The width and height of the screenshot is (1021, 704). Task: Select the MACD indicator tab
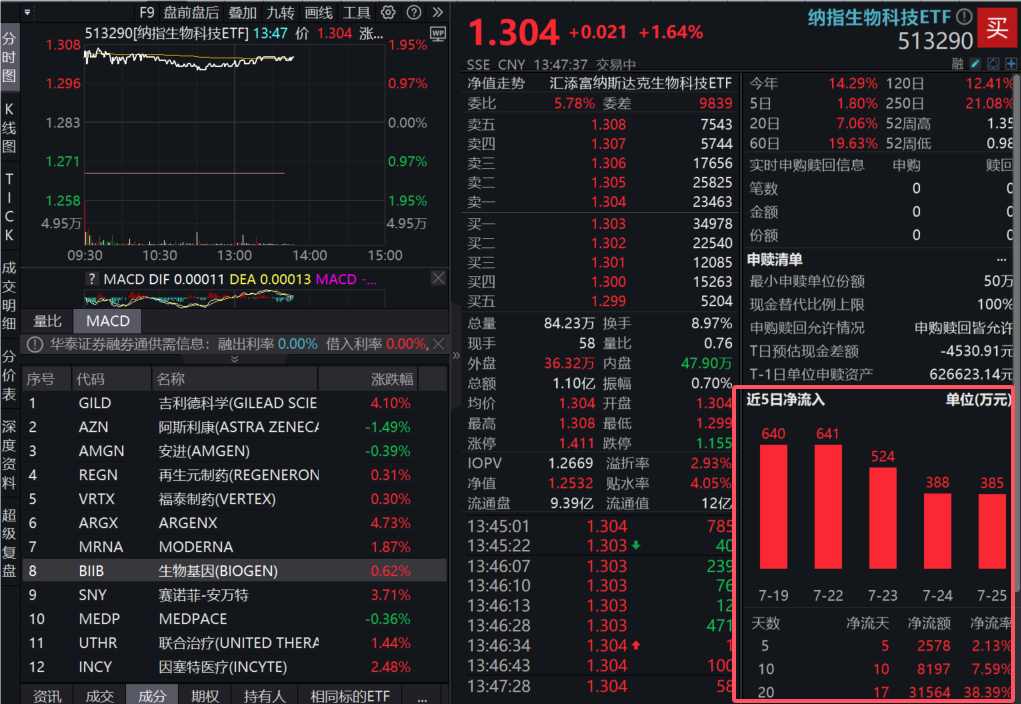pos(108,321)
